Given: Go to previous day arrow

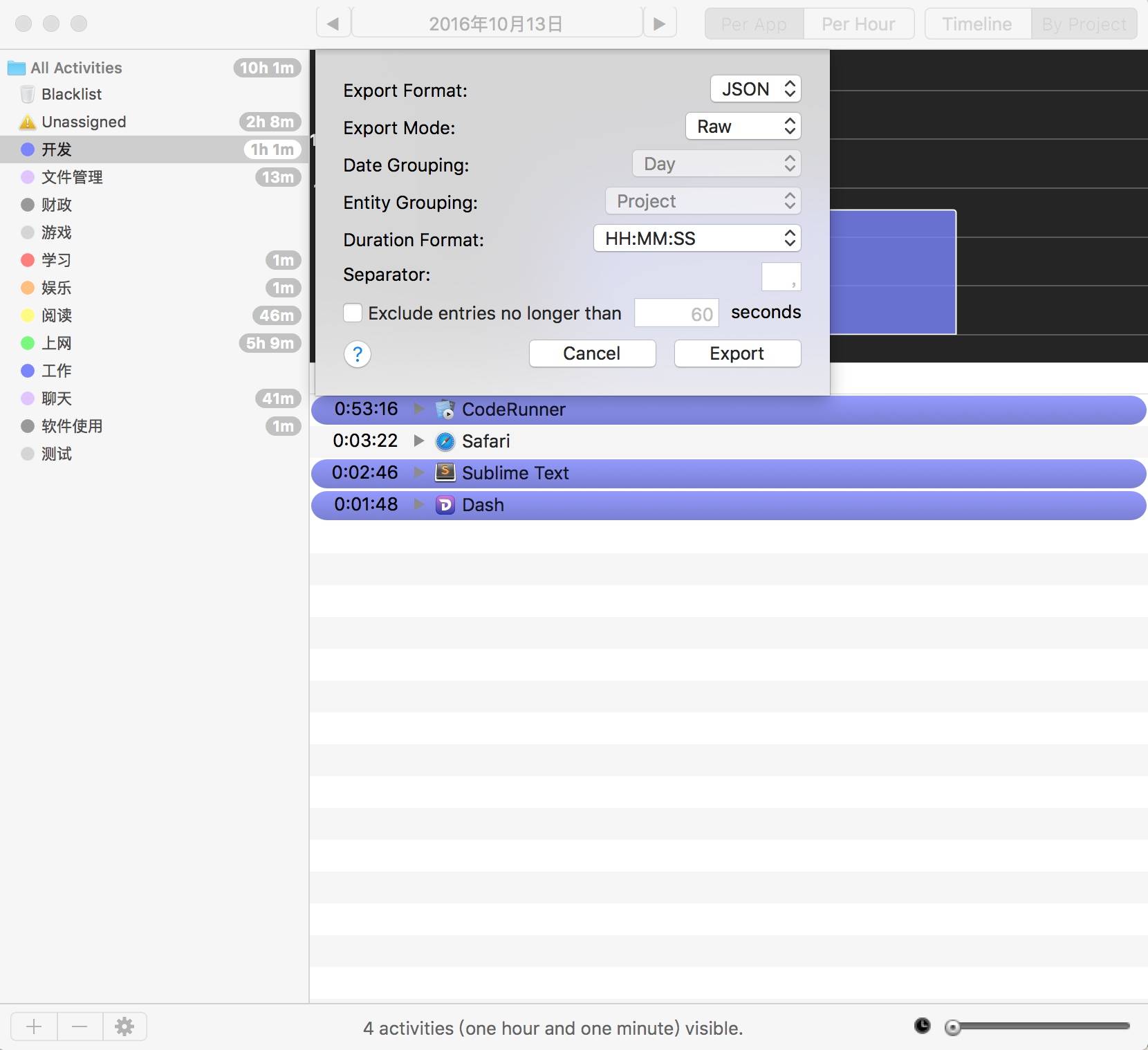Looking at the screenshot, I should click(333, 24).
